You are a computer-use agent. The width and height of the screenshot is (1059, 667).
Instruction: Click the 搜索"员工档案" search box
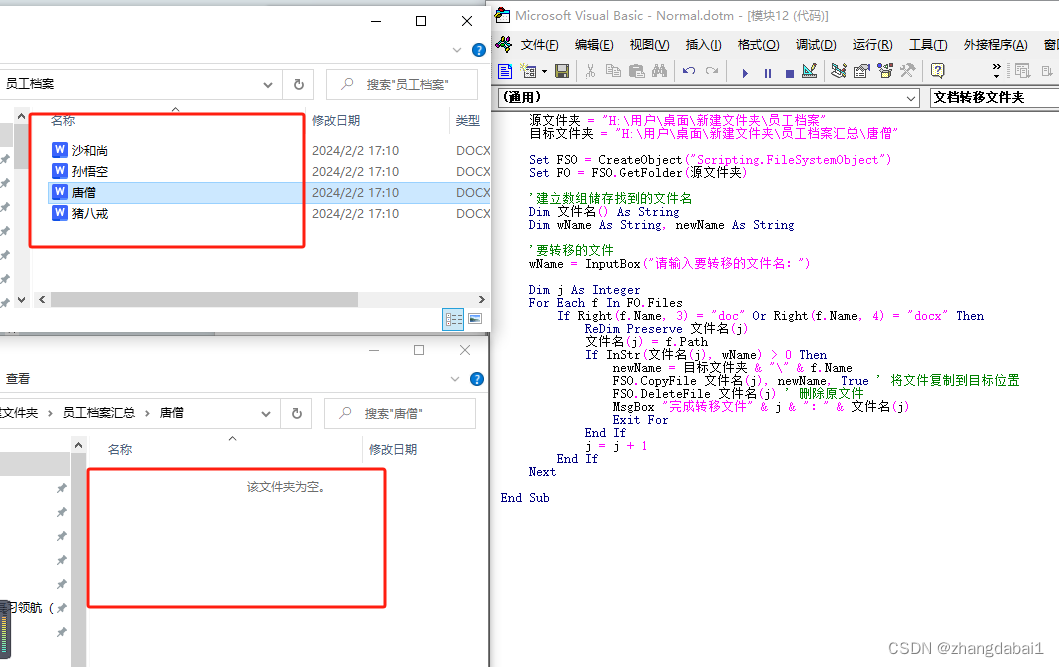coord(402,84)
